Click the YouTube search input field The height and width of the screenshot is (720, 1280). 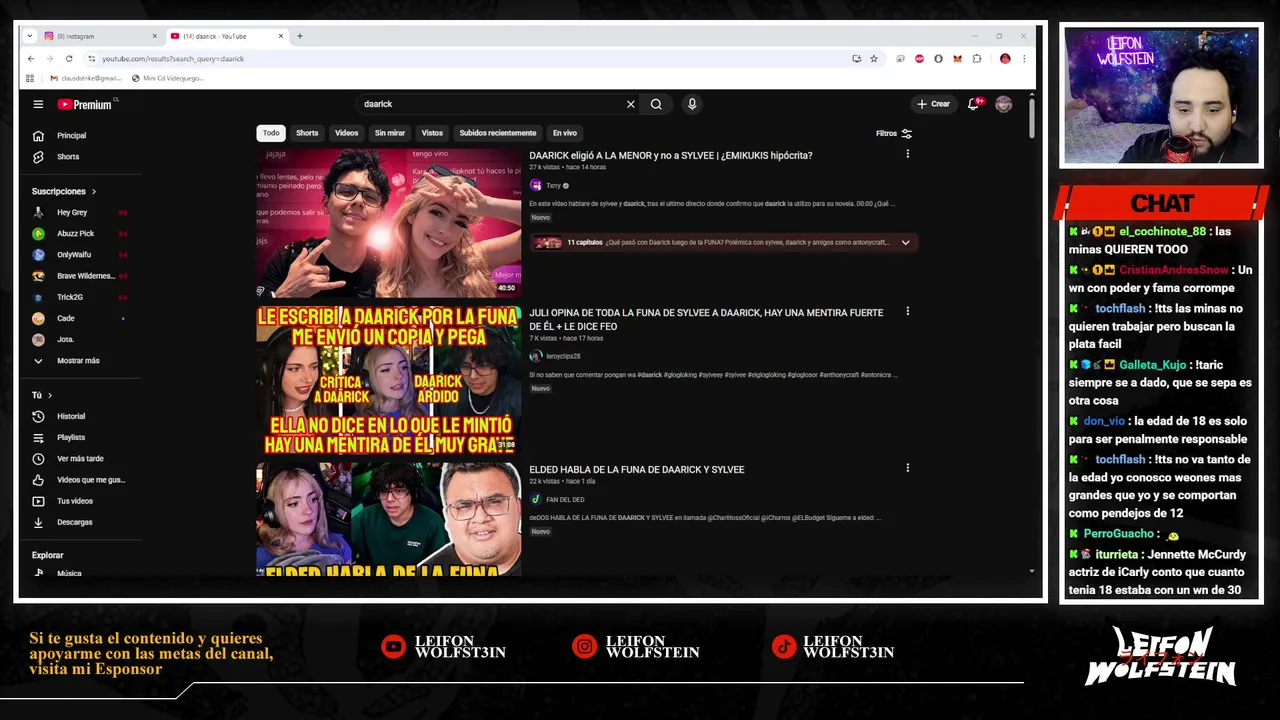pos(490,104)
